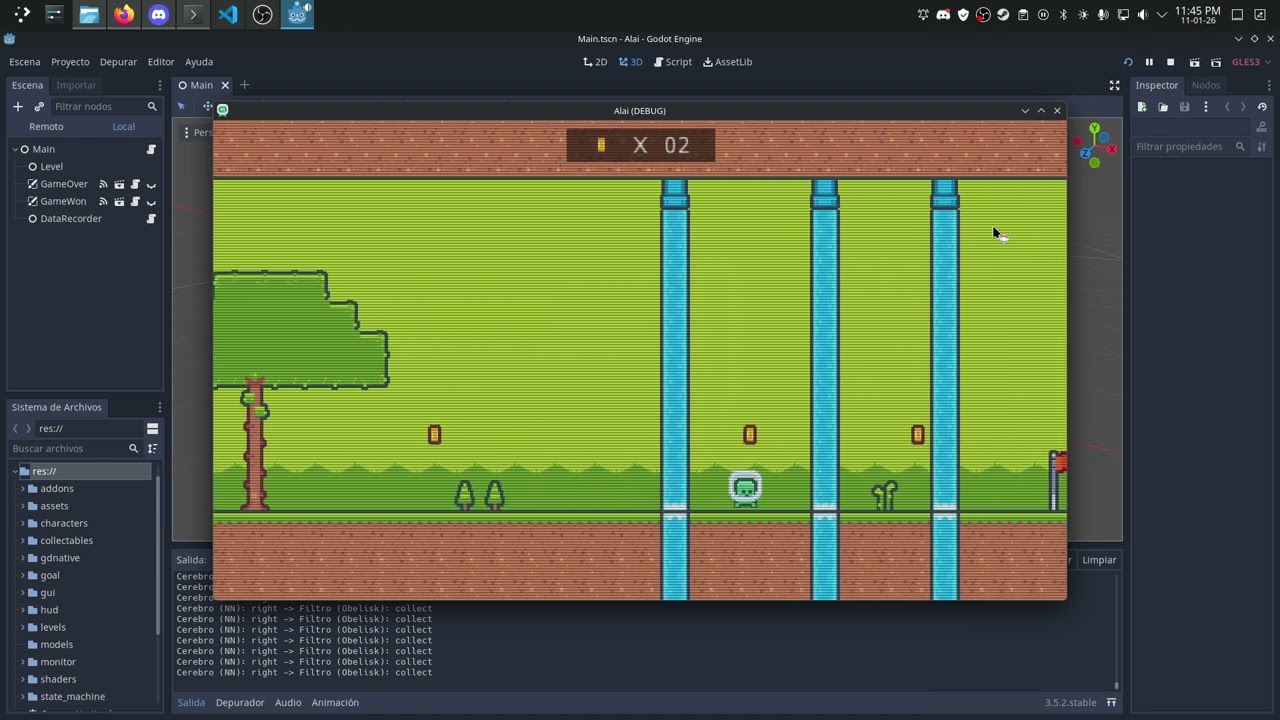1280x720 pixels.
Task: Show signals connected to GameWon
Action: (103, 201)
